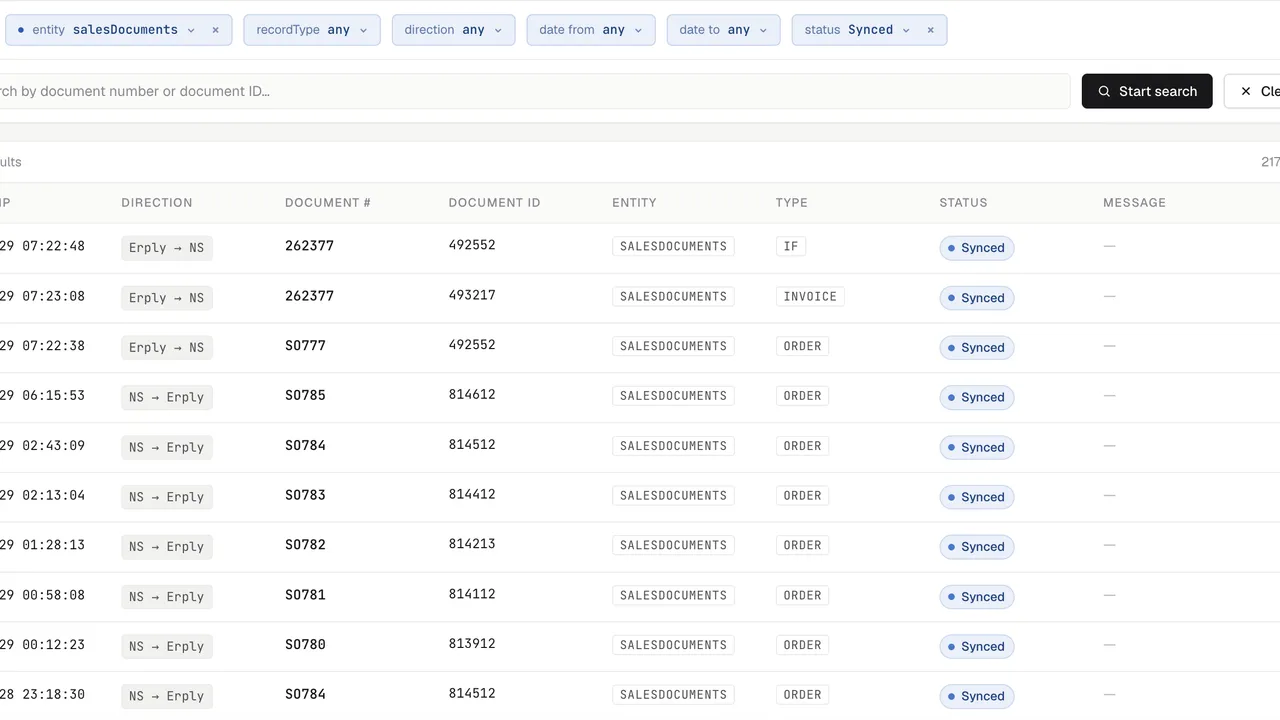
Task: Click the ENTITY column header
Action: click(x=634, y=203)
